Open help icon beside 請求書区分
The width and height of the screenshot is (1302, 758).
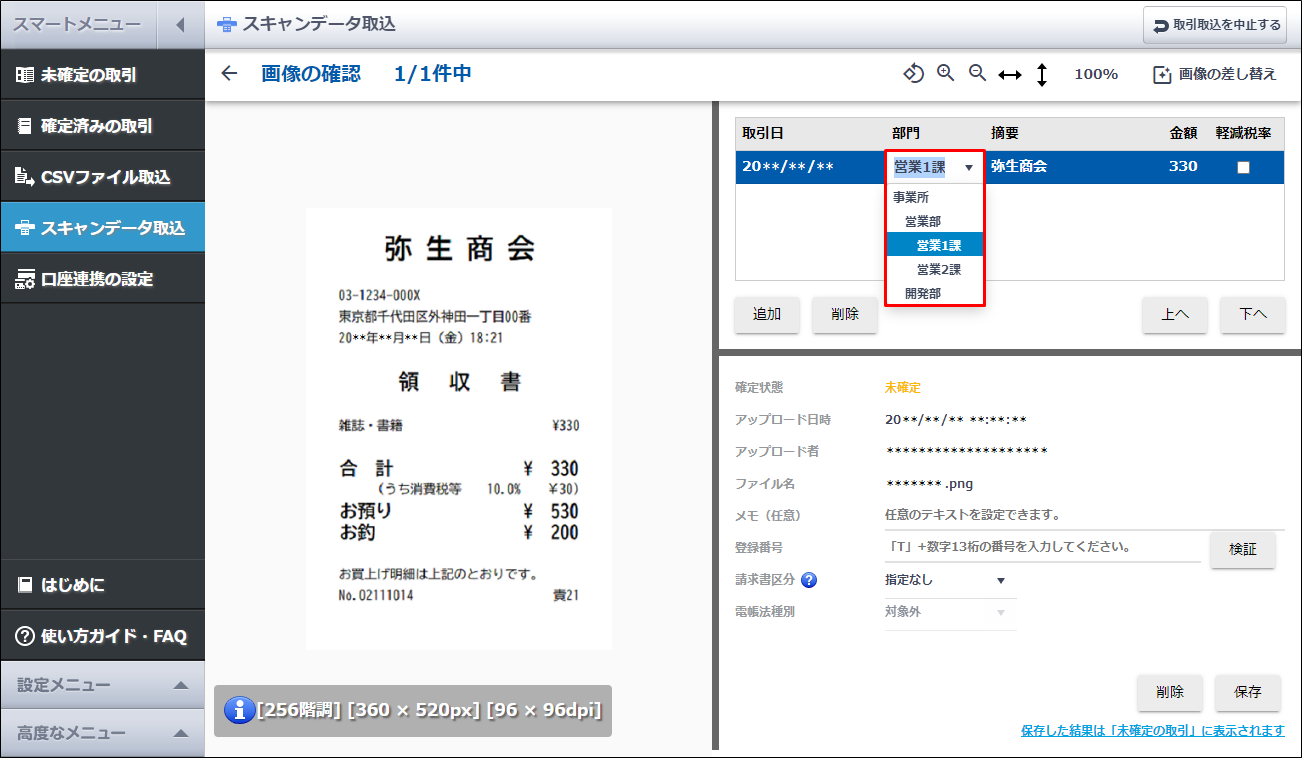pos(809,580)
